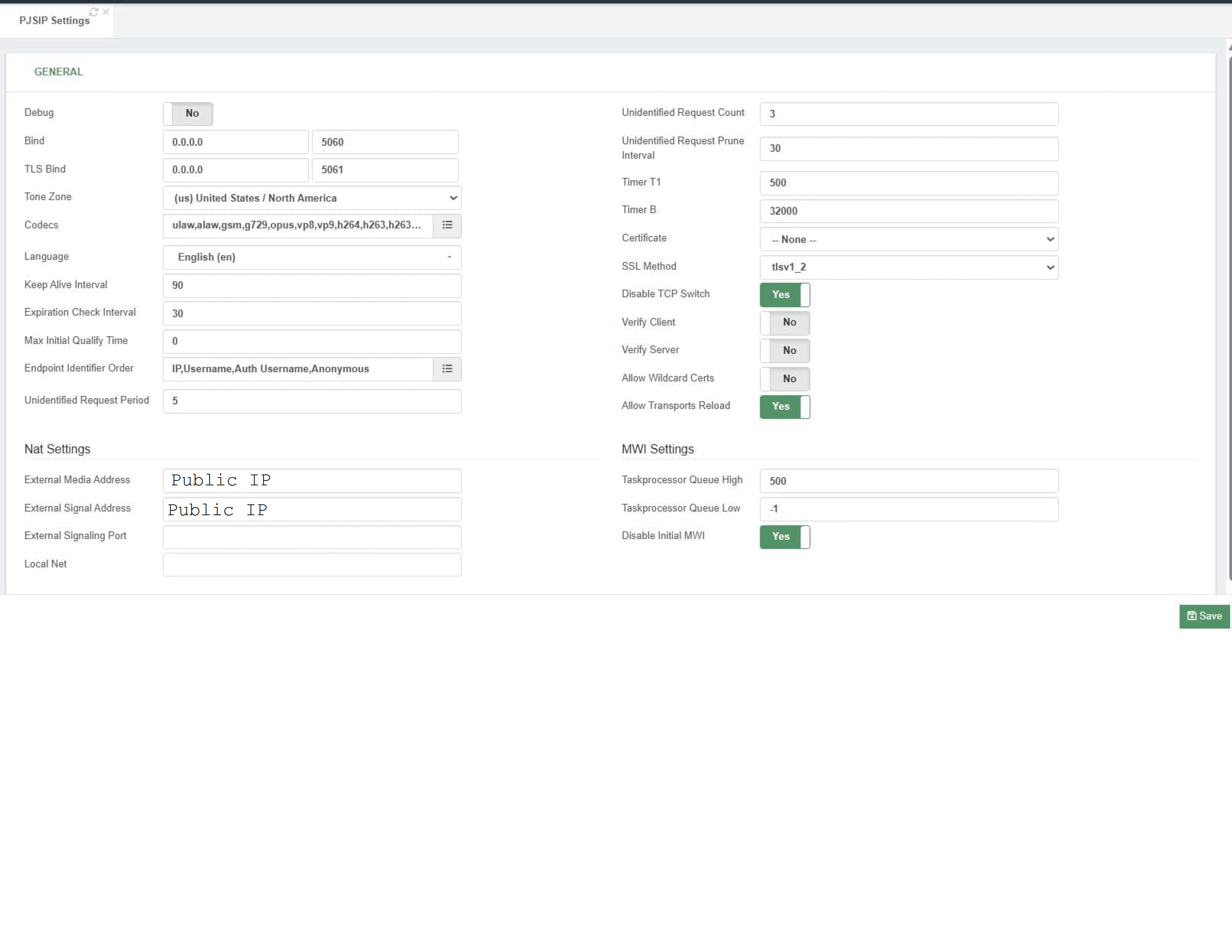Viewport: 1232px width, 952px height.
Task: Open the Codecs list picker icon
Action: (447, 225)
